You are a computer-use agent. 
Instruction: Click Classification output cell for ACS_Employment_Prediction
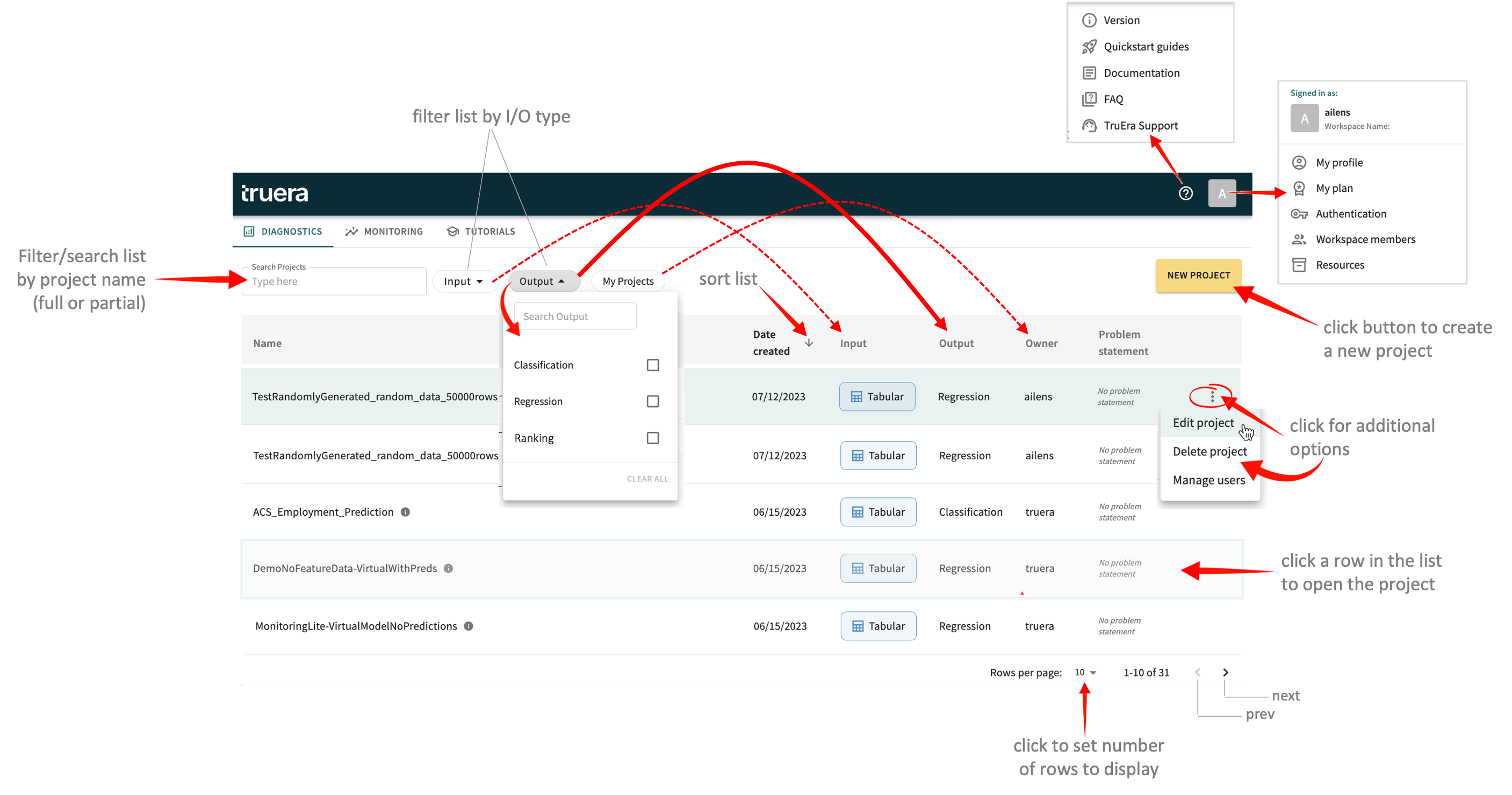coord(970,512)
